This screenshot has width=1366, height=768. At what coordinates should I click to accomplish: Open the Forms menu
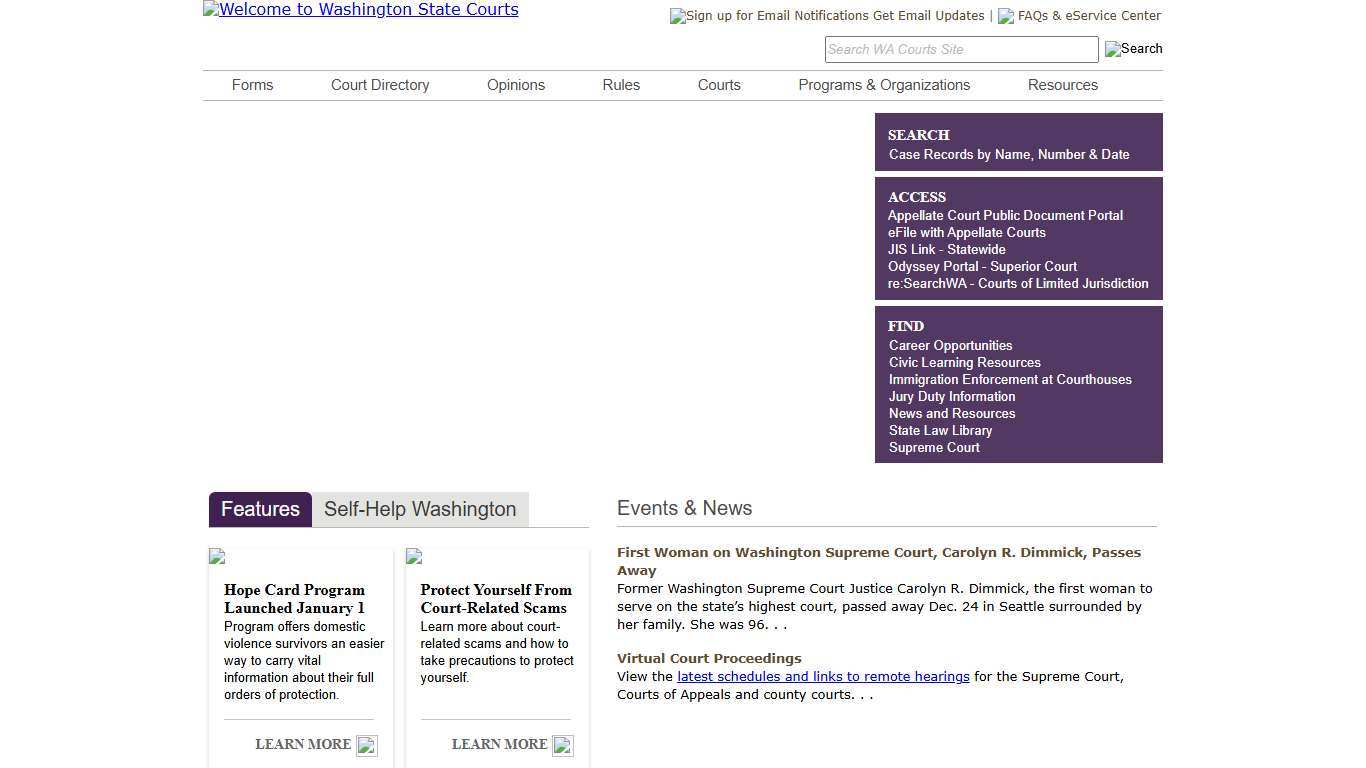[x=252, y=85]
